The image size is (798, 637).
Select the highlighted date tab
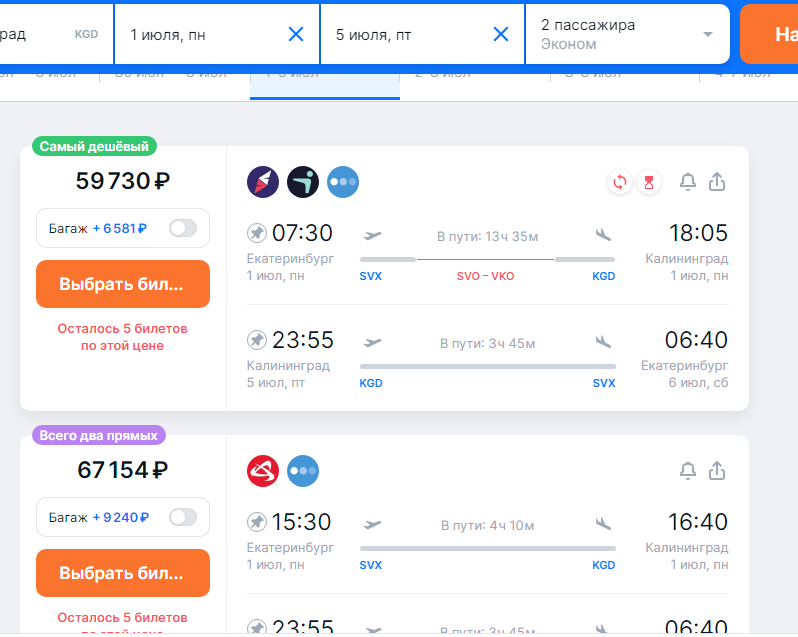[x=325, y=85]
